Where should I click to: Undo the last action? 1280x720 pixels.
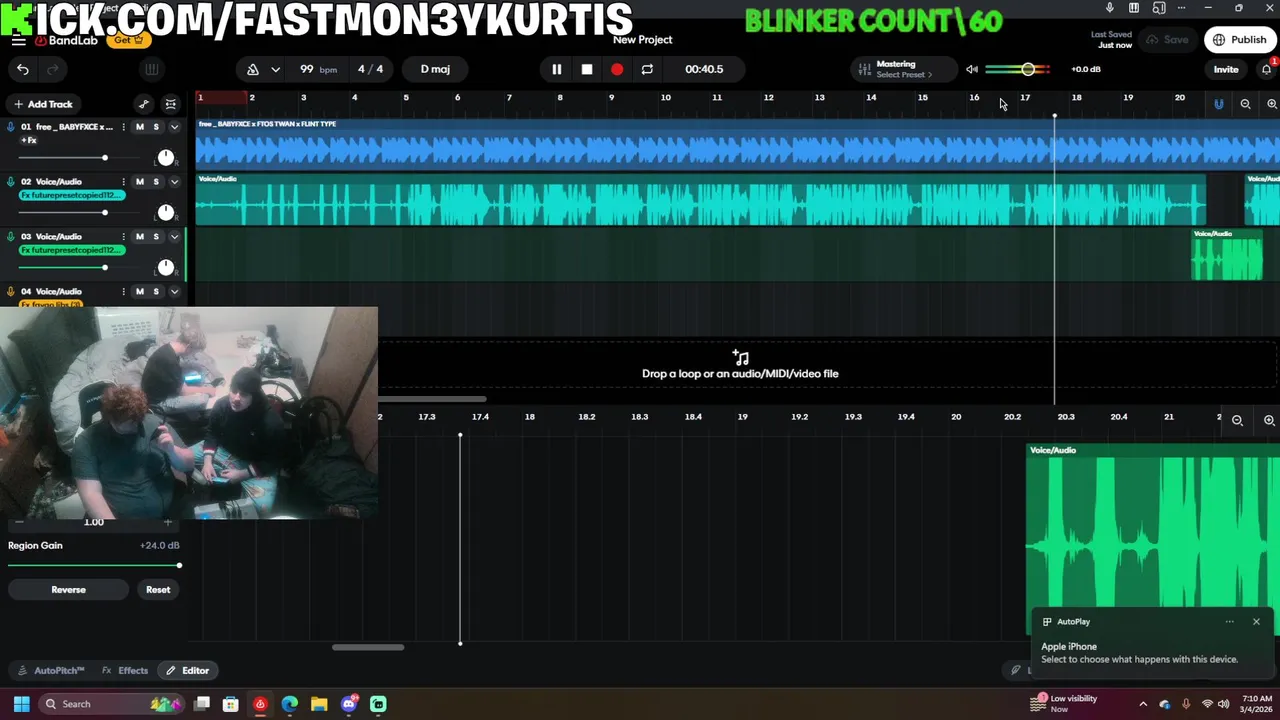coord(23,69)
